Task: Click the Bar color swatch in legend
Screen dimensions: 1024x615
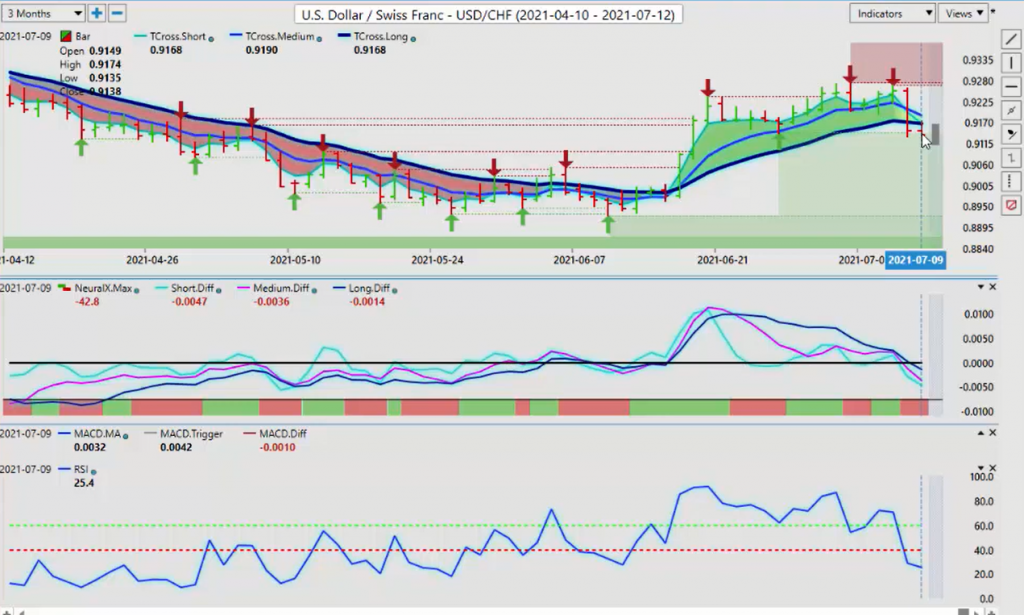Action: (x=65, y=37)
